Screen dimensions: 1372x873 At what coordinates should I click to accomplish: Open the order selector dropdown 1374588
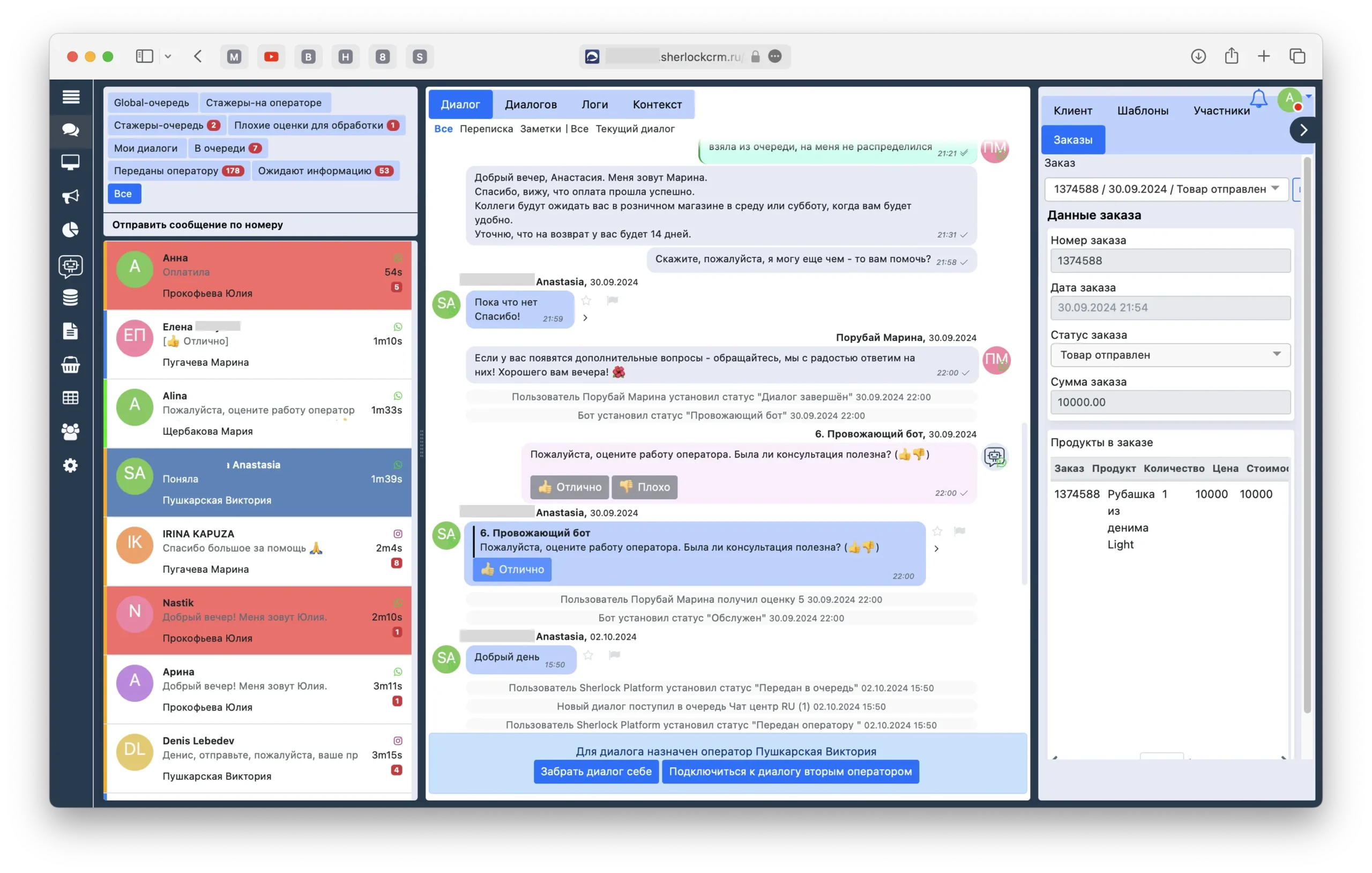pos(1166,189)
